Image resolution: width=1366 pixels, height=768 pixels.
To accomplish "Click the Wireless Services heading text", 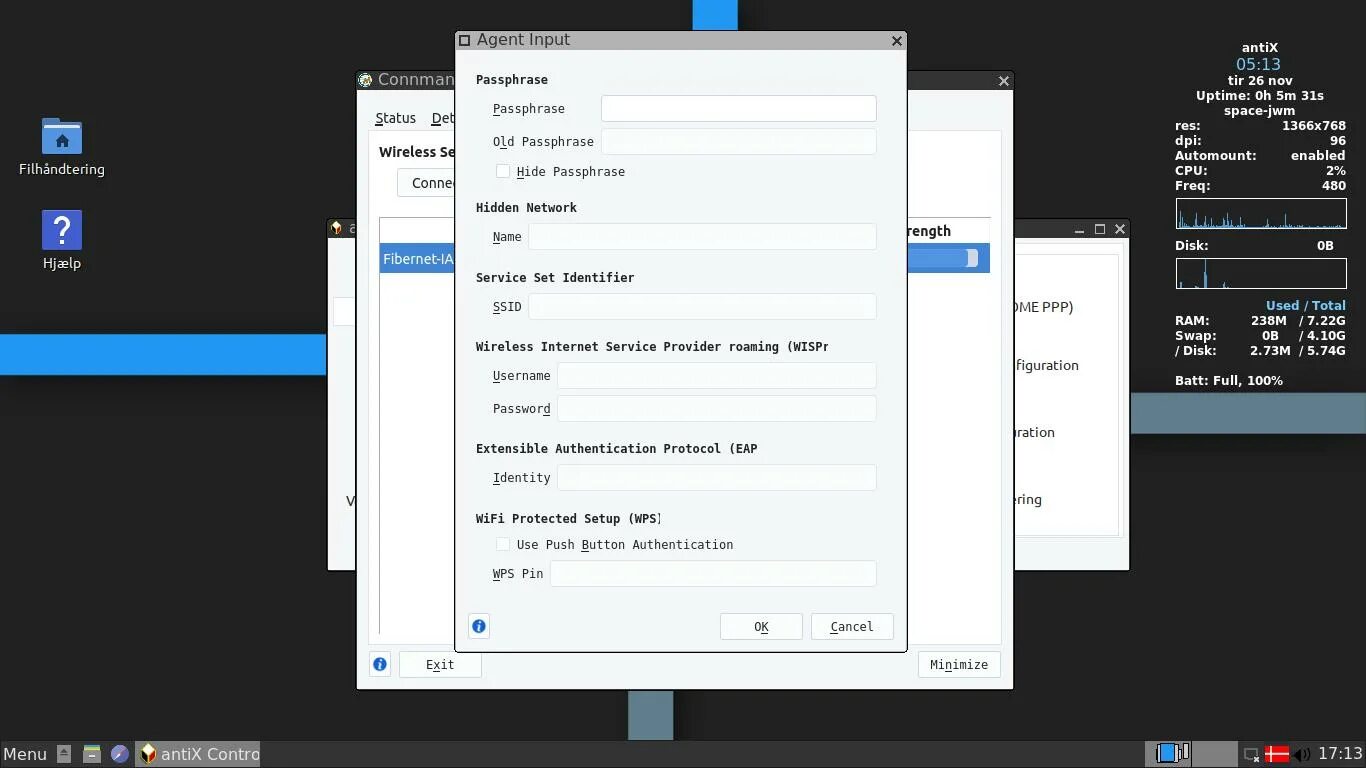I will [x=417, y=152].
